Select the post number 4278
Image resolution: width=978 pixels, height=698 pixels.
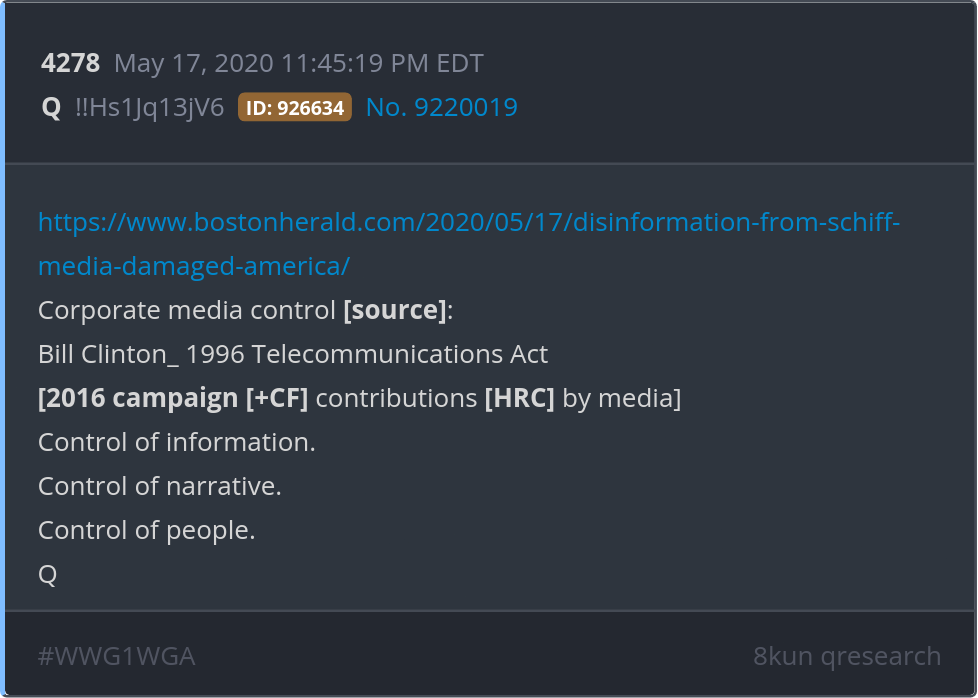click(70, 64)
